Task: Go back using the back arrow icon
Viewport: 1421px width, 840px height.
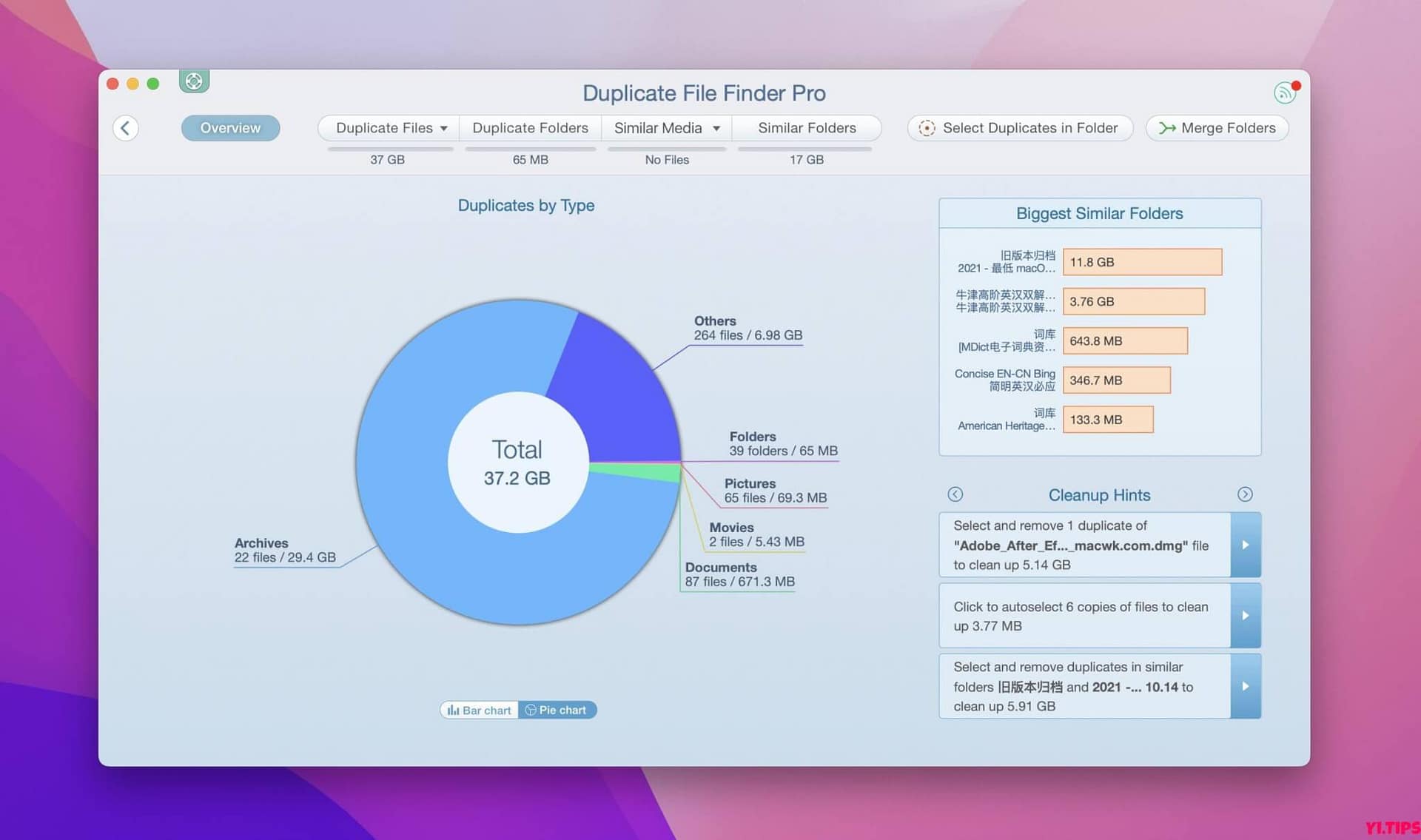Action: pos(126,128)
